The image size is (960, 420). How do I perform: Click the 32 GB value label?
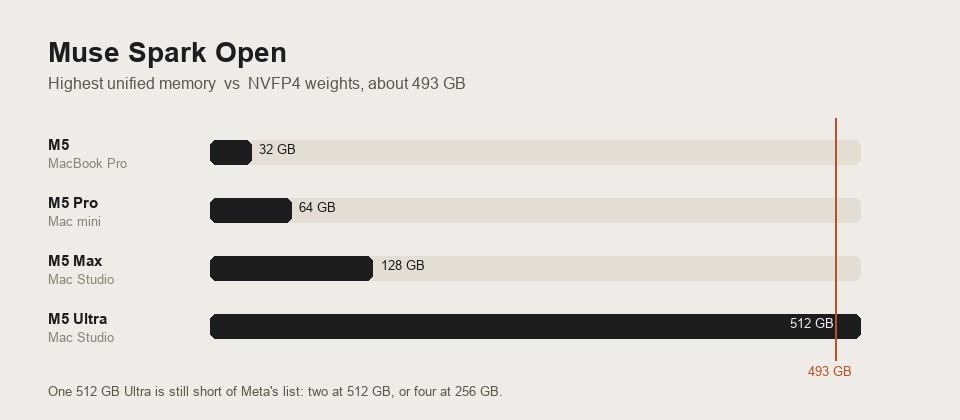coord(277,149)
